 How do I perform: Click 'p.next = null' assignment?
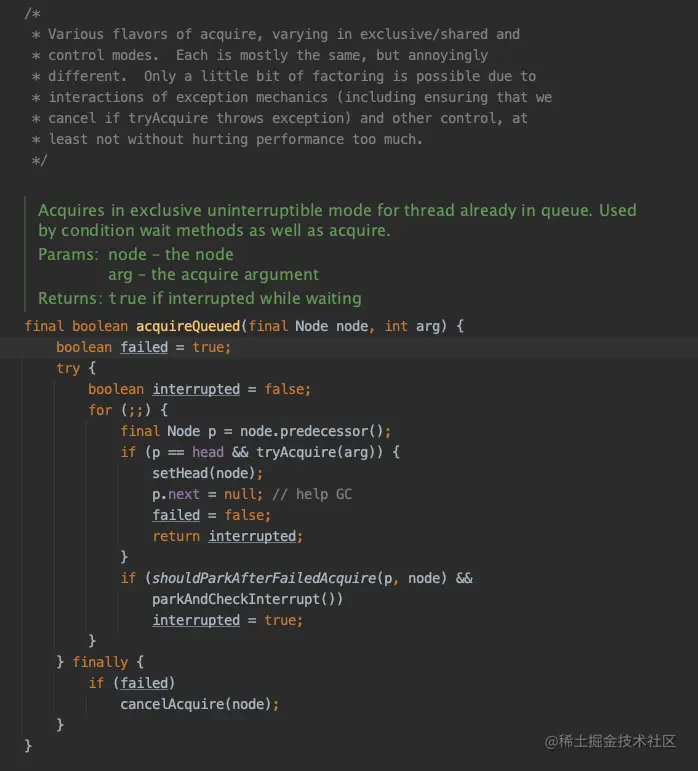click(x=207, y=494)
